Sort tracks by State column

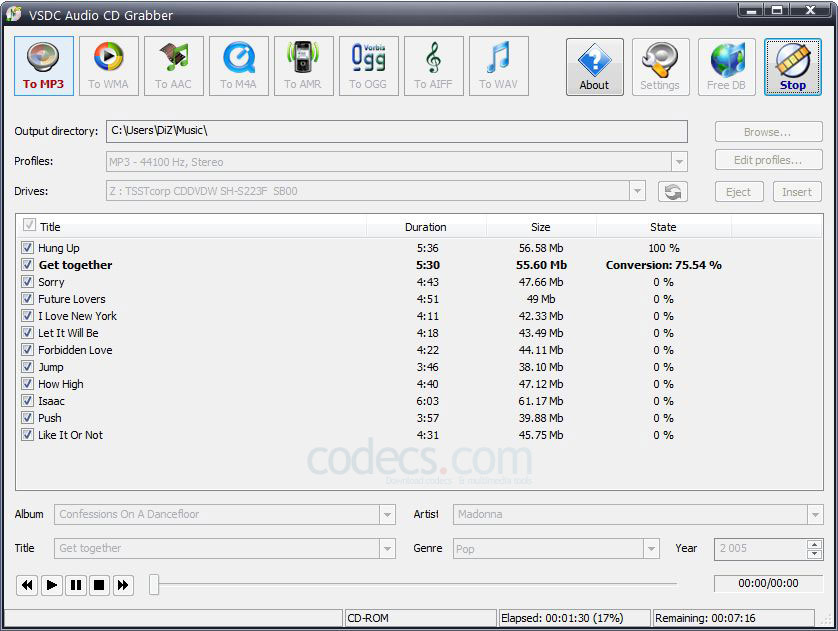pyautogui.click(x=663, y=227)
